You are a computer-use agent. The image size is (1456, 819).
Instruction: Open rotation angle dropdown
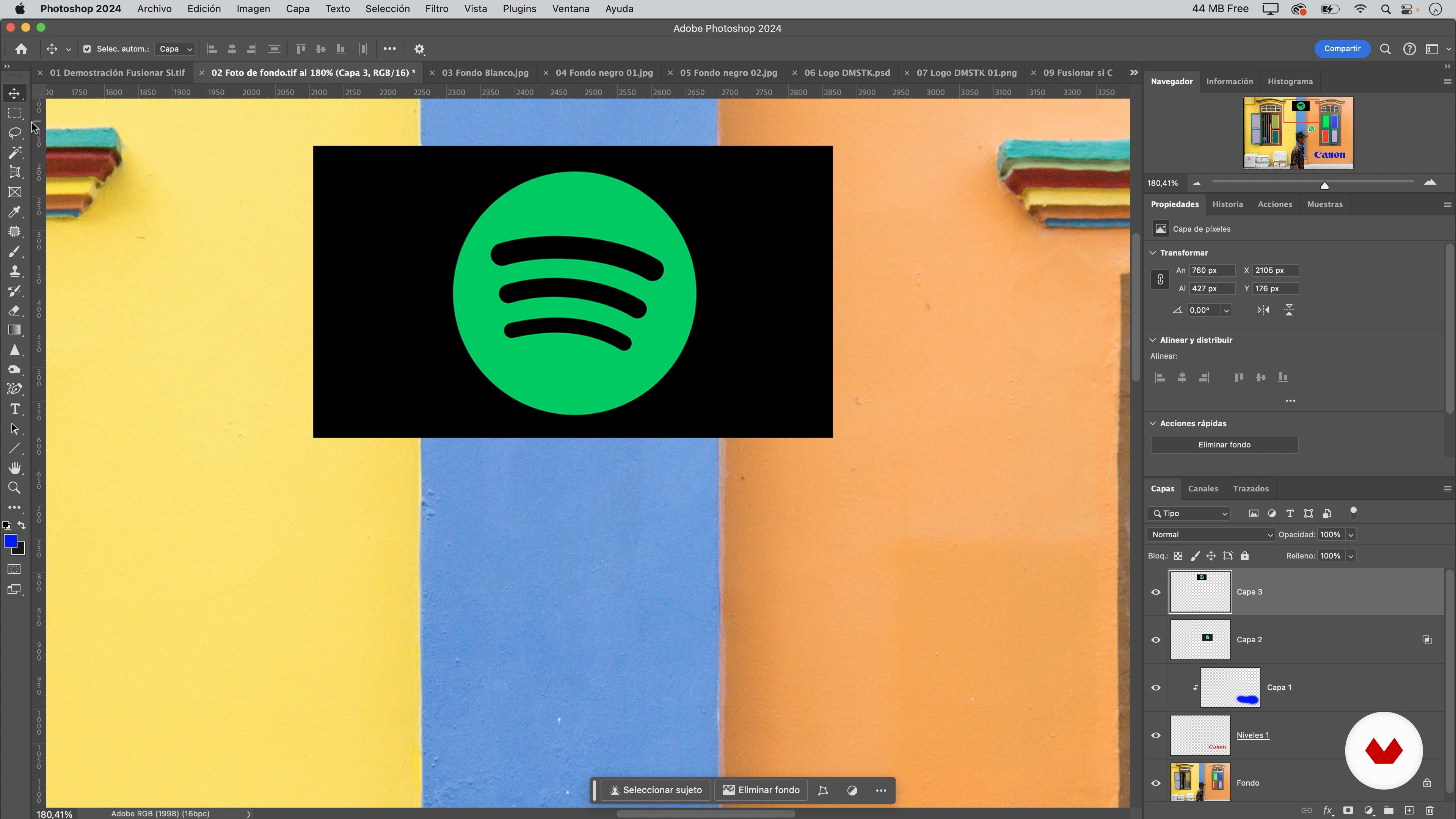pos(1226,310)
